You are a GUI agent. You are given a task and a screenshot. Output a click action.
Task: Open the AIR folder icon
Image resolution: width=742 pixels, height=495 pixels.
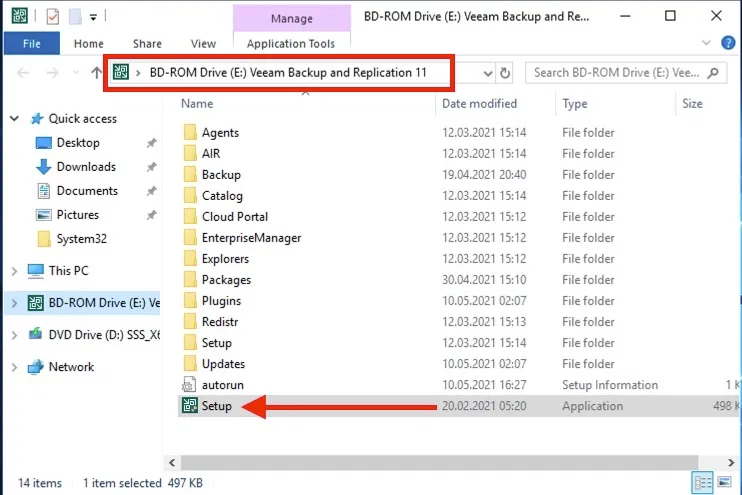pyautogui.click(x=190, y=153)
